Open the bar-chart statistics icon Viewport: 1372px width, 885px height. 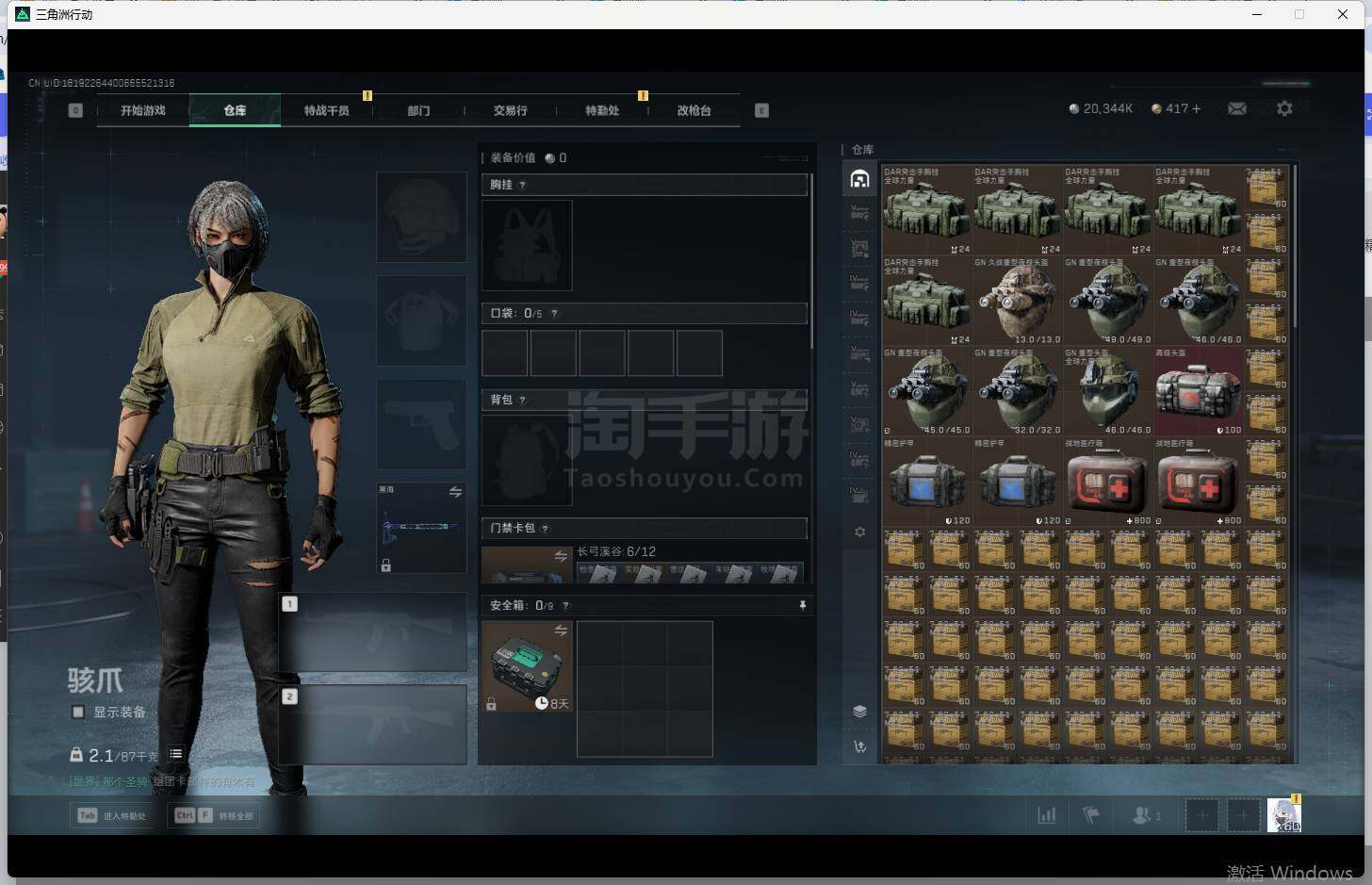point(1046,815)
